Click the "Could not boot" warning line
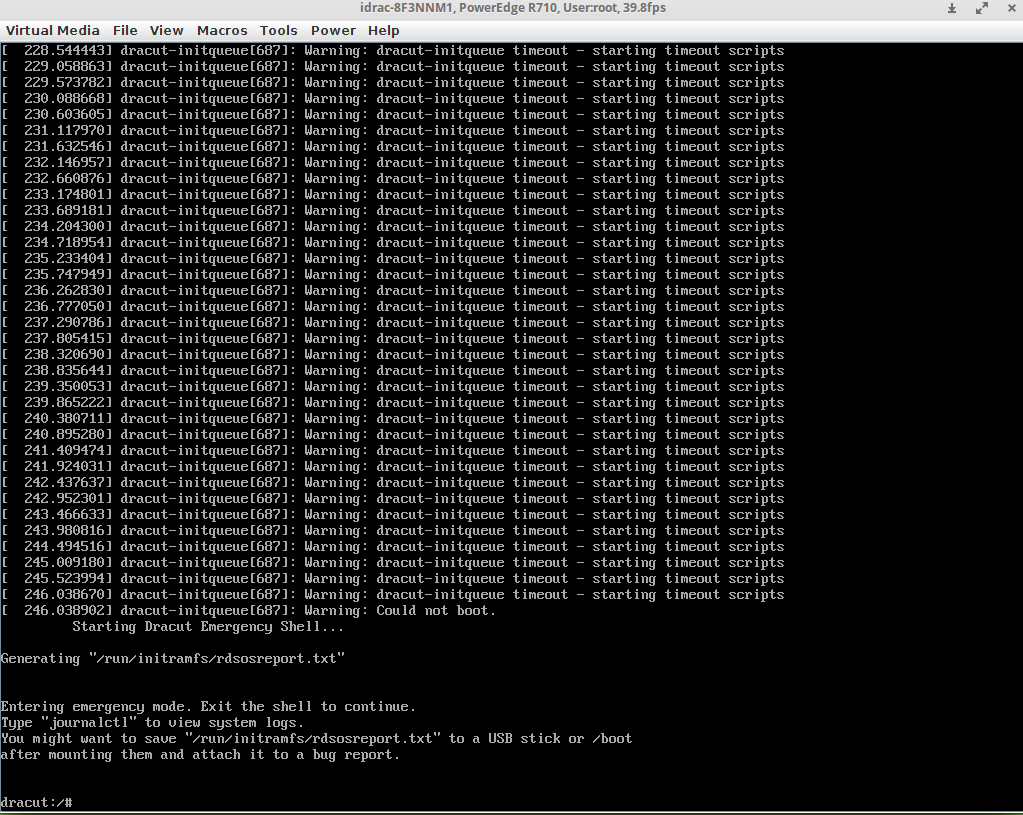Screen dimensions: 1023x815 pyautogui.click(x=435, y=610)
